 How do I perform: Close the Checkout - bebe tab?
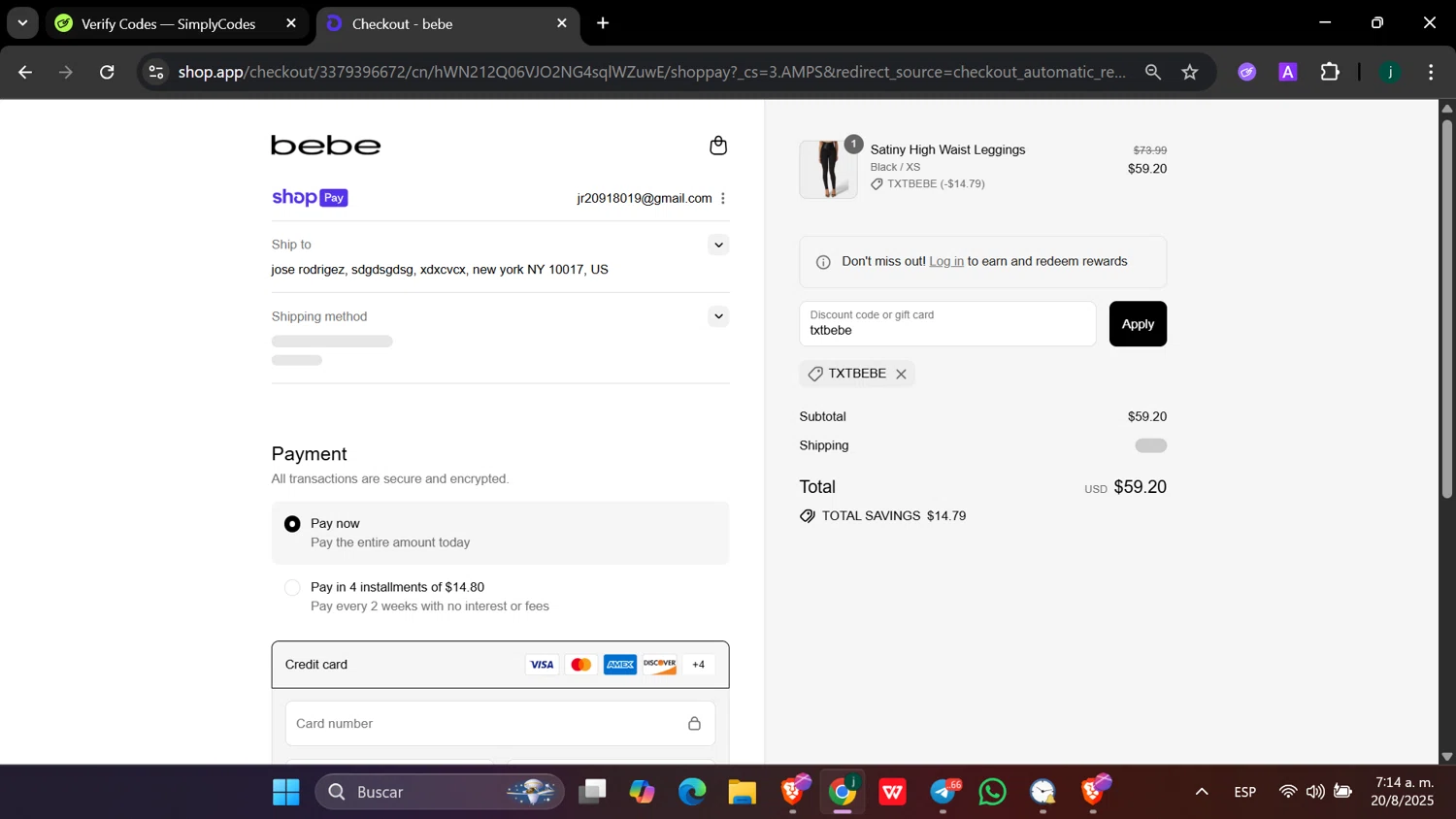click(x=562, y=23)
